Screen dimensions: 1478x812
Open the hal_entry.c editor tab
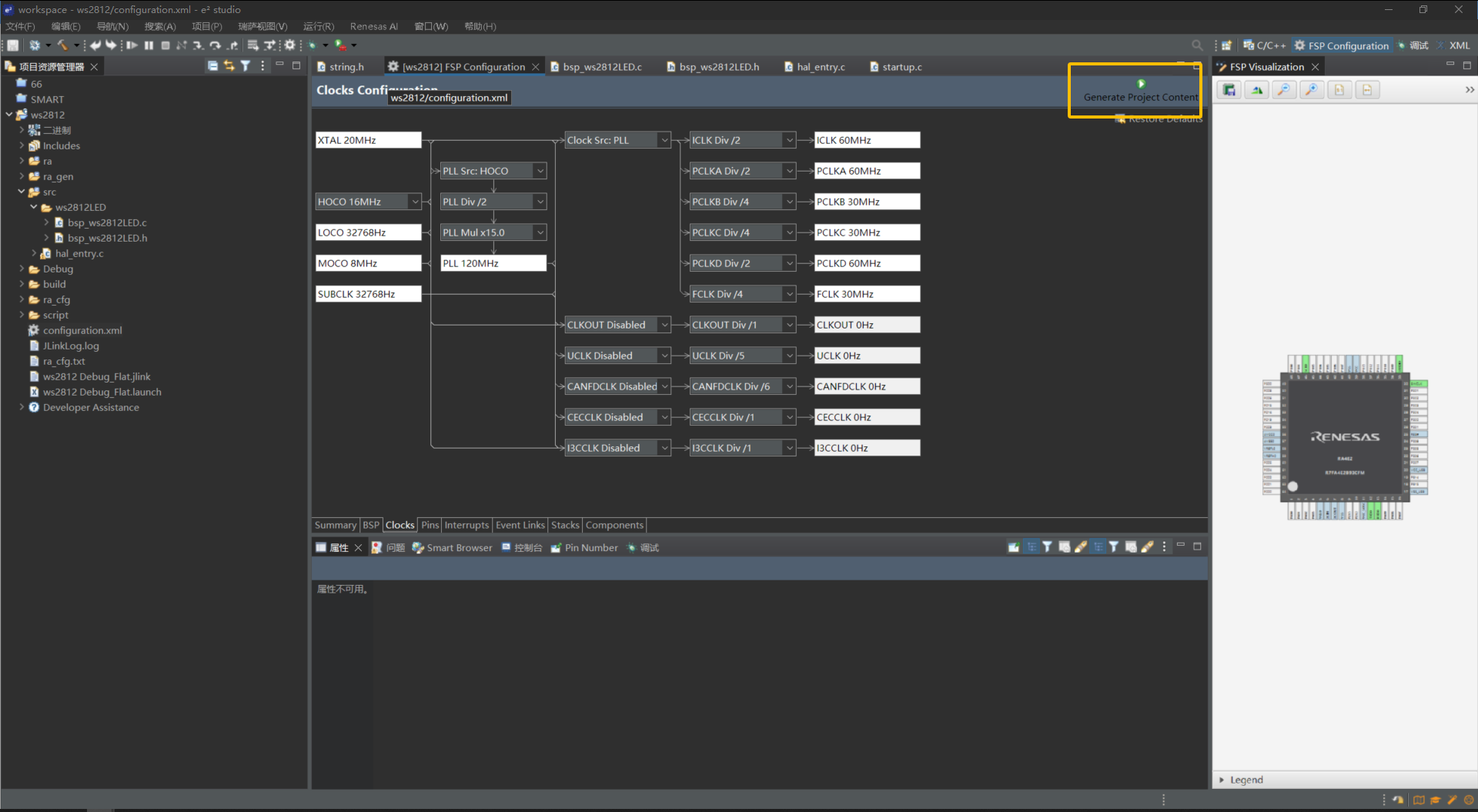(x=821, y=67)
